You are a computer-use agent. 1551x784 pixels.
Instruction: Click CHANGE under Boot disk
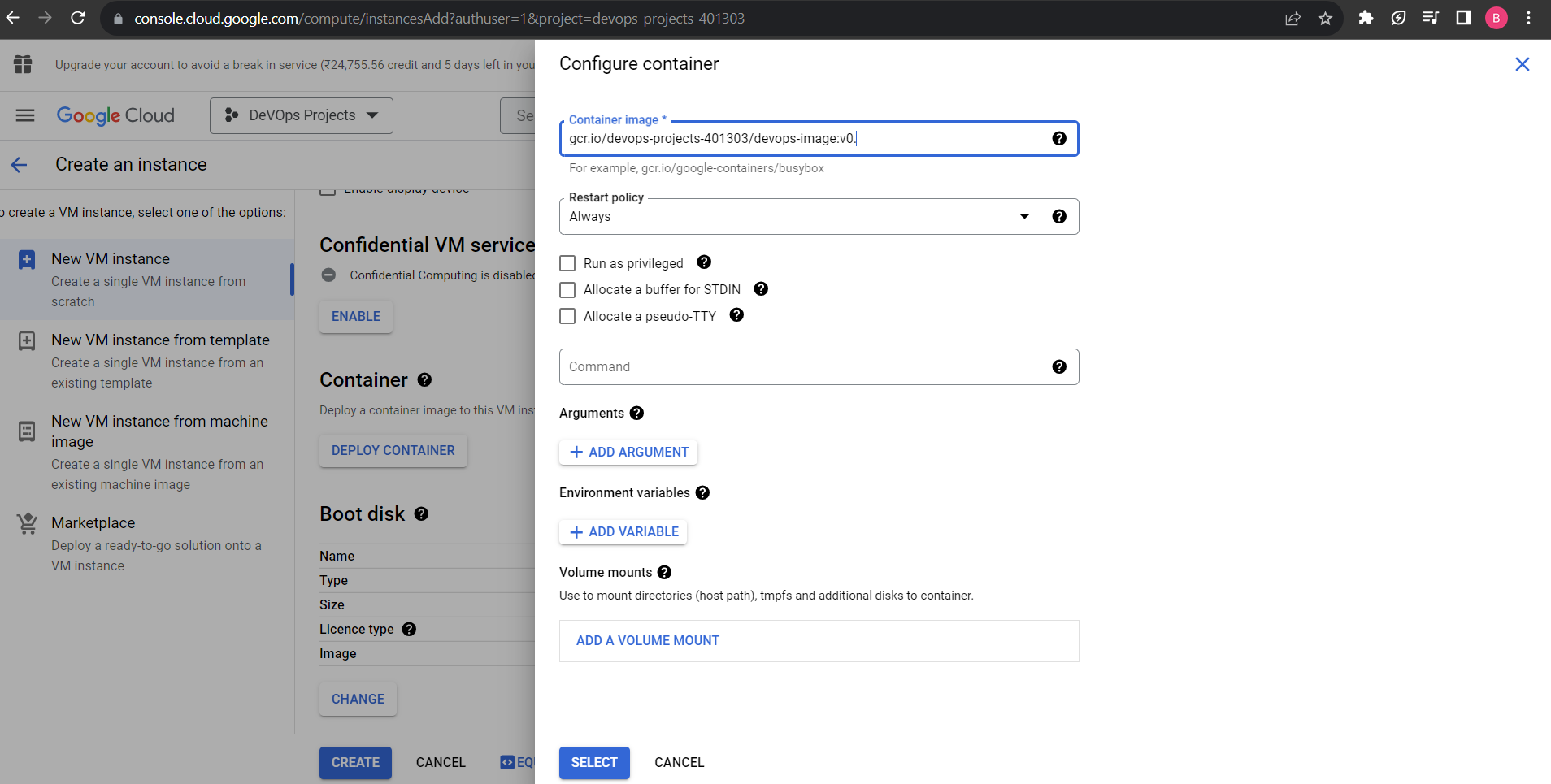coord(358,699)
